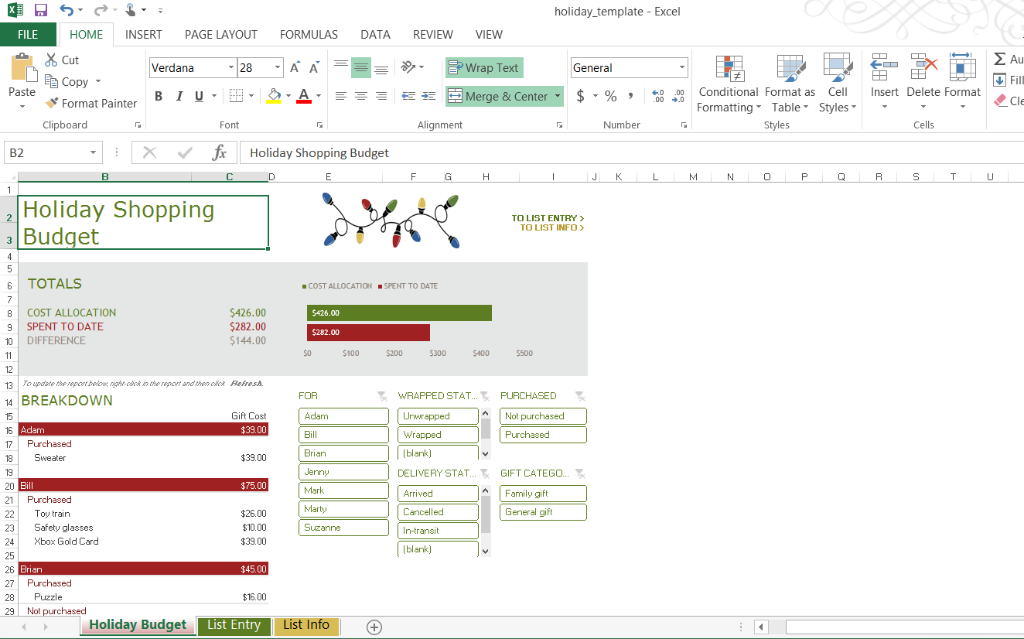Follow the TO LIST ENTRY link
The width and height of the screenshot is (1024, 639).
[548, 218]
